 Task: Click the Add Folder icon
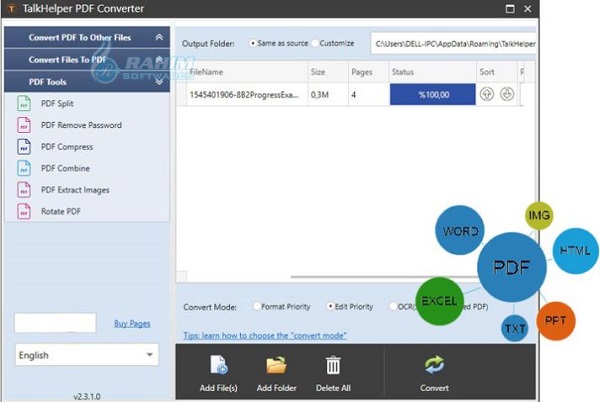(x=276, y=365)
